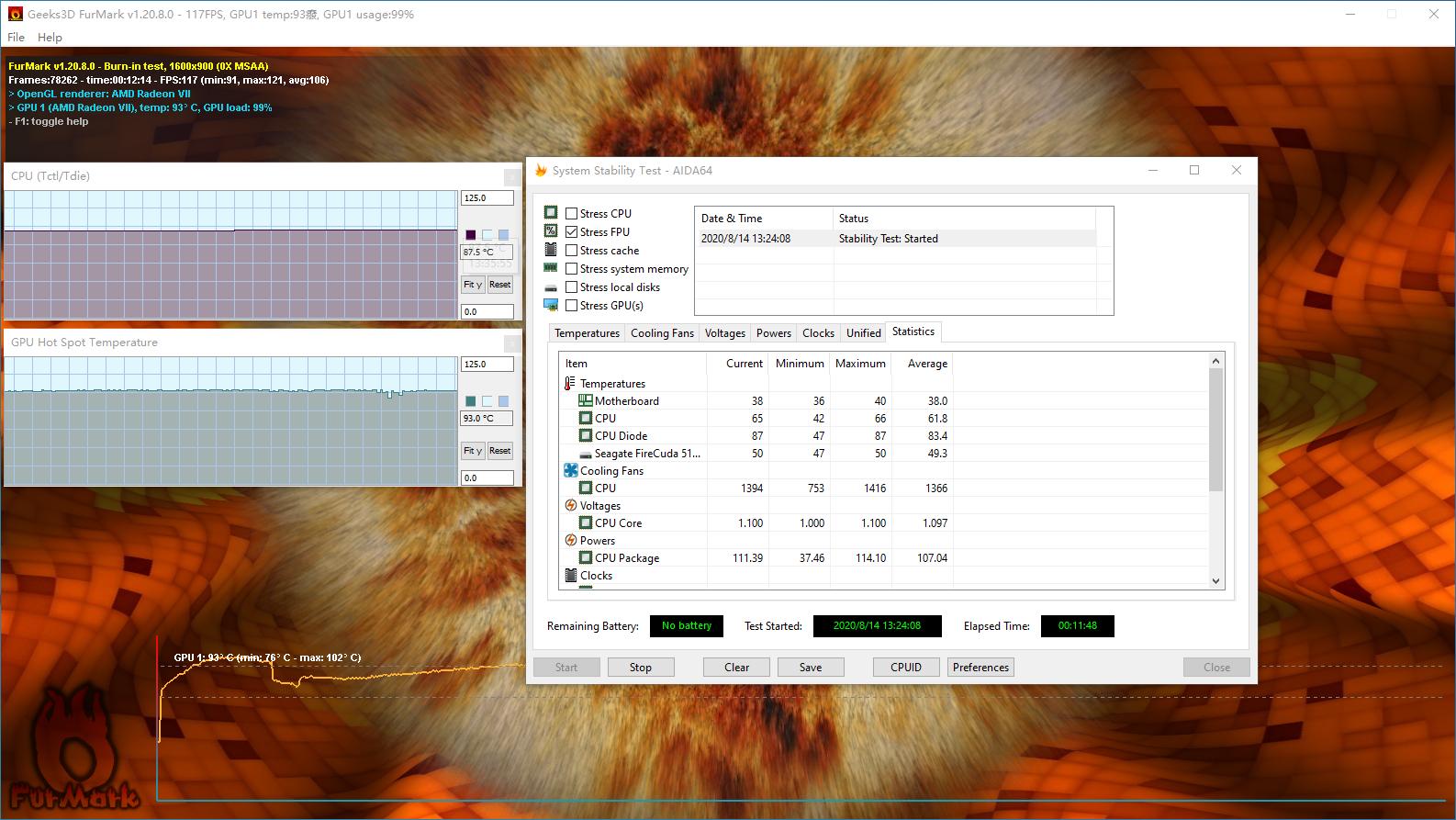Switch to the Cooling Fans tab
Viewport: 1456px width, 820px height.
click(662, 333)
